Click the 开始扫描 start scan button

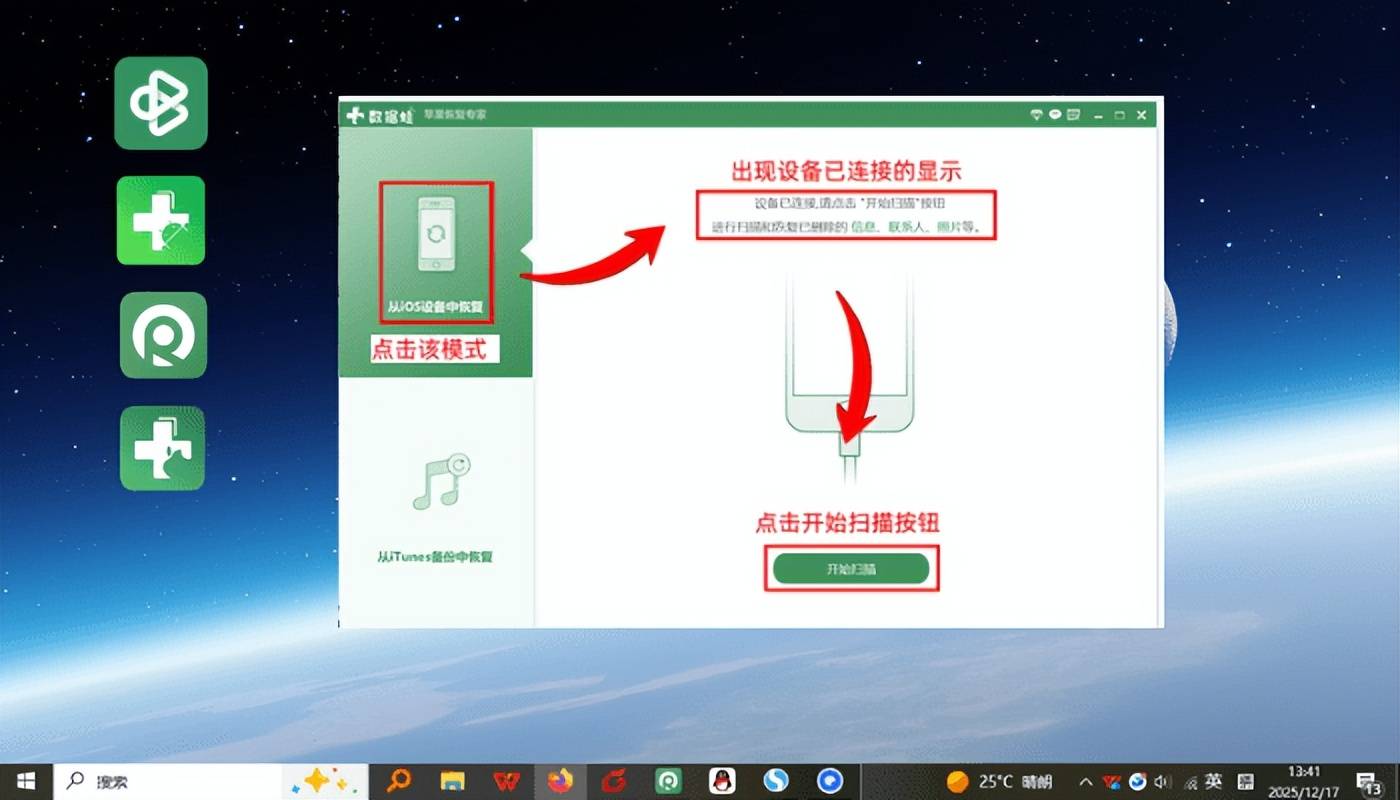click(851, 569)
